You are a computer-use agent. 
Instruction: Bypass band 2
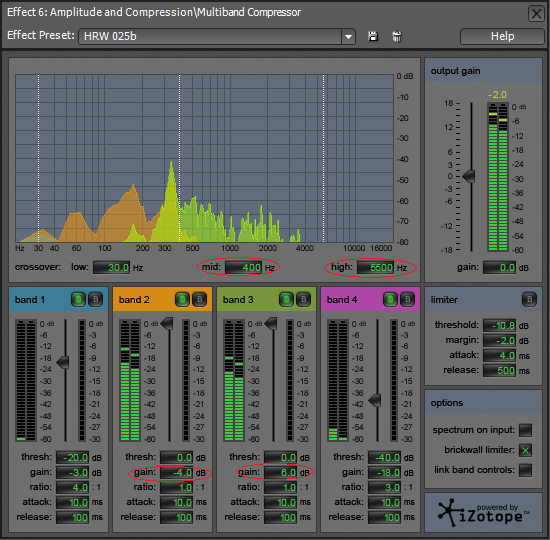200,299
